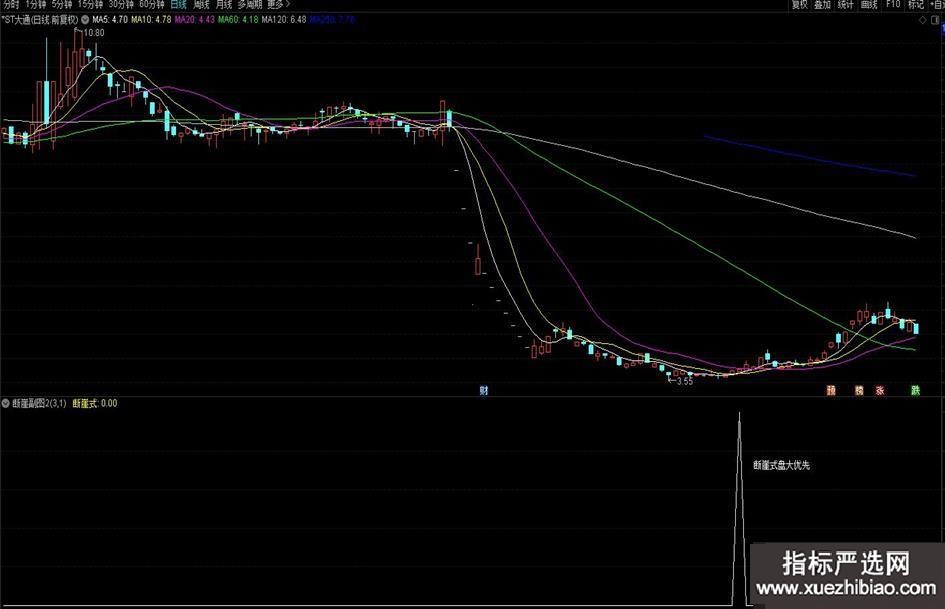This screenshot has height=609, width=945.
Task: Click the 涨 marker on the time axis
Action: tap(880, 390)
